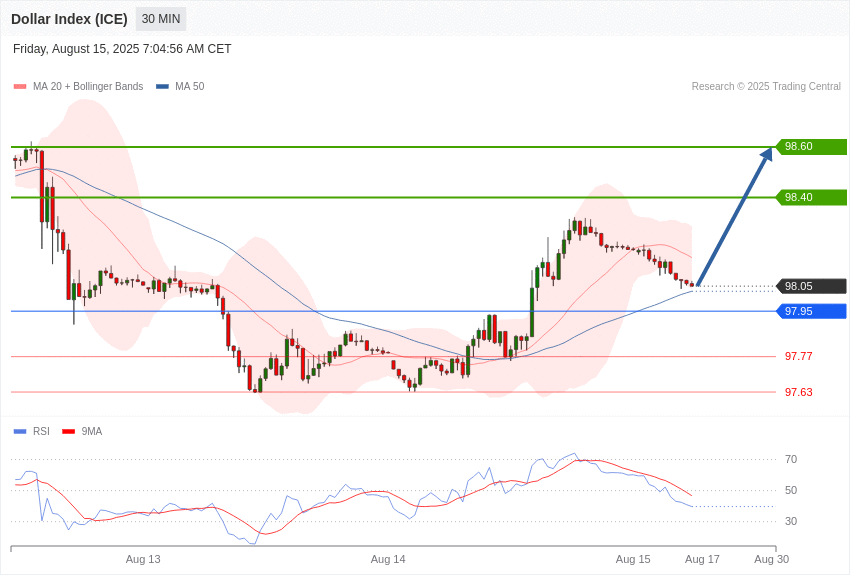This screenshot has width=850, height=576.
Task: Click the 98.40 resistance price tag
Action: (812, 197)
